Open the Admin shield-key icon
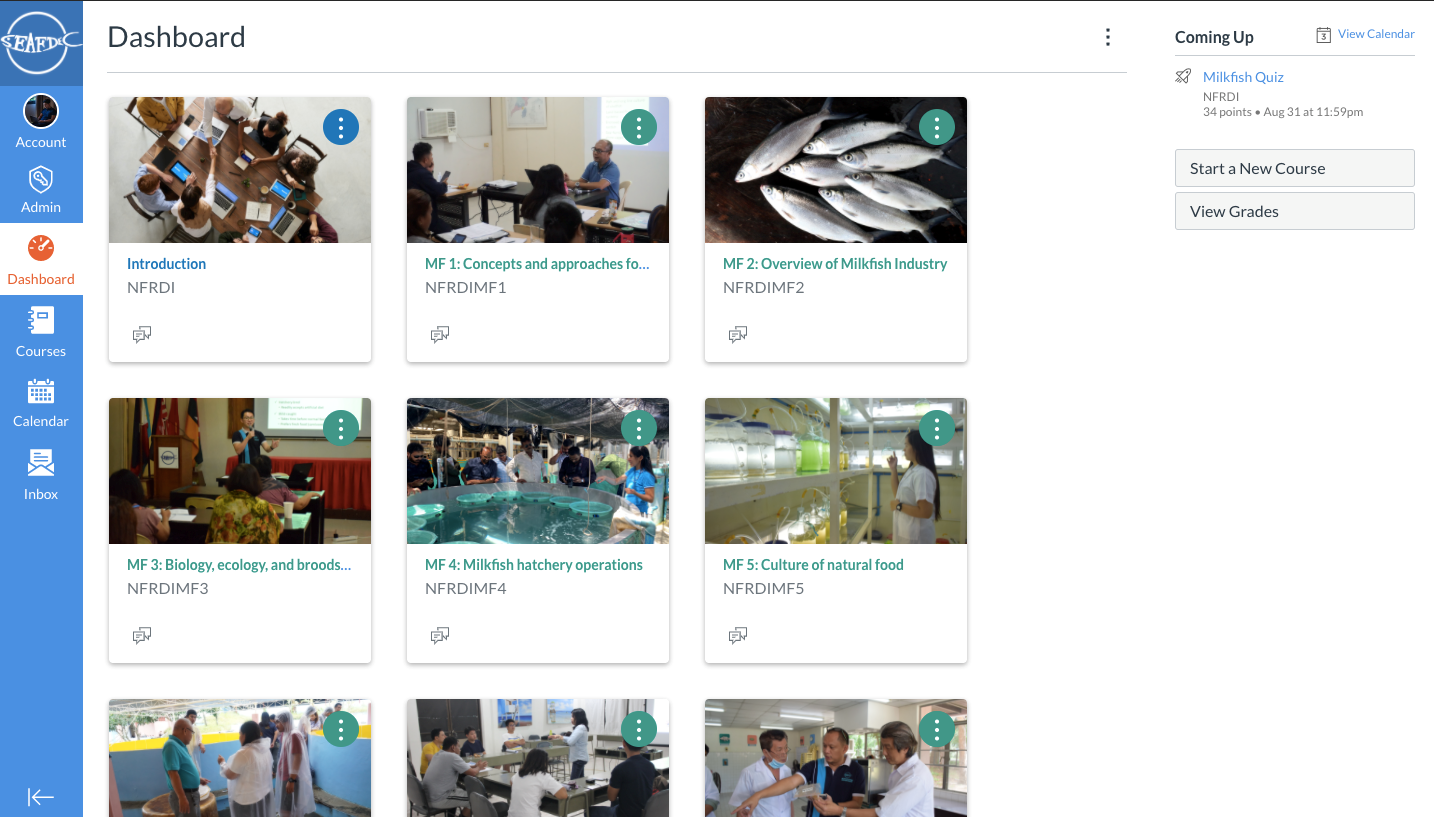This screenshot has width=1434, height=817. [41, 180]
